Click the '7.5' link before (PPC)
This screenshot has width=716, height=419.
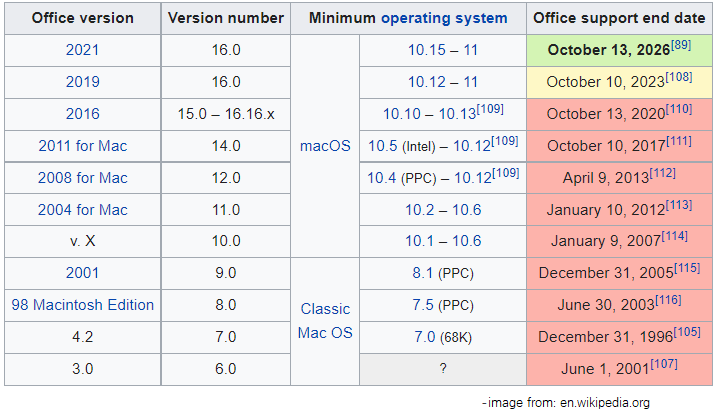pyautogui.click(x=423, y=304)
